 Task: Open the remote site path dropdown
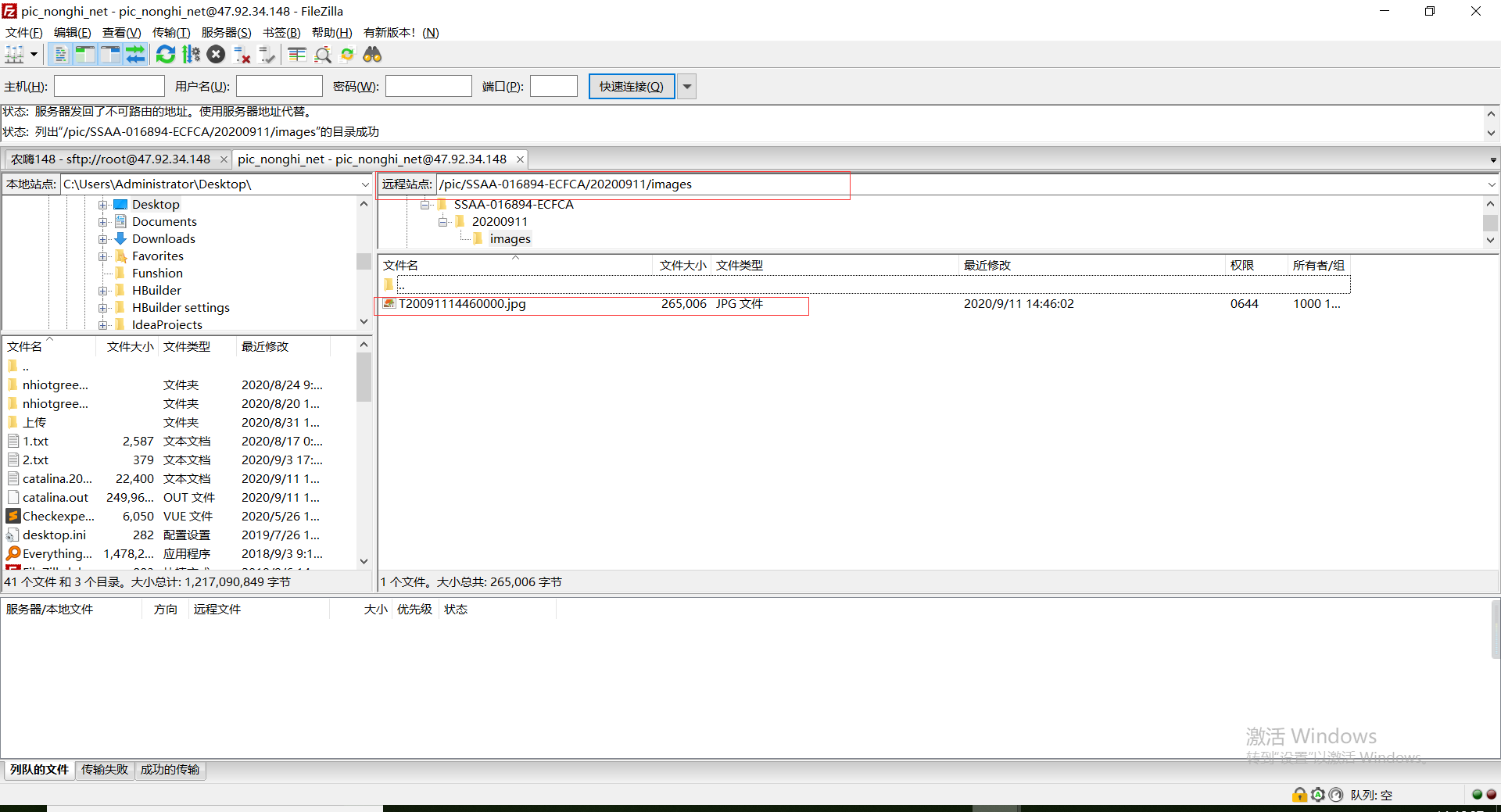1492,184
